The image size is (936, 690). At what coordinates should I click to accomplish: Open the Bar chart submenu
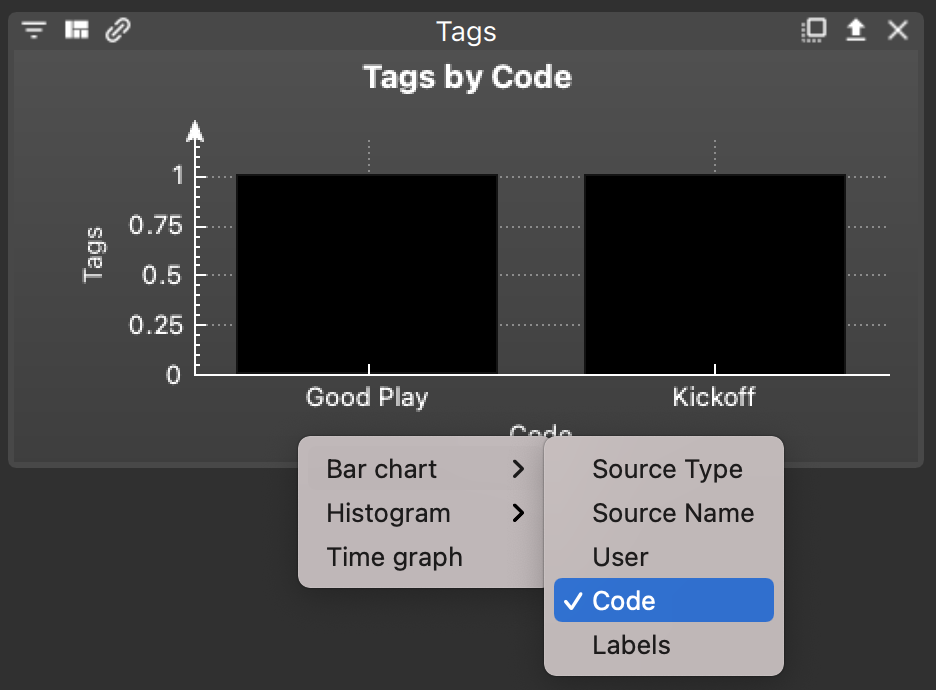click(x=421, y=469)
